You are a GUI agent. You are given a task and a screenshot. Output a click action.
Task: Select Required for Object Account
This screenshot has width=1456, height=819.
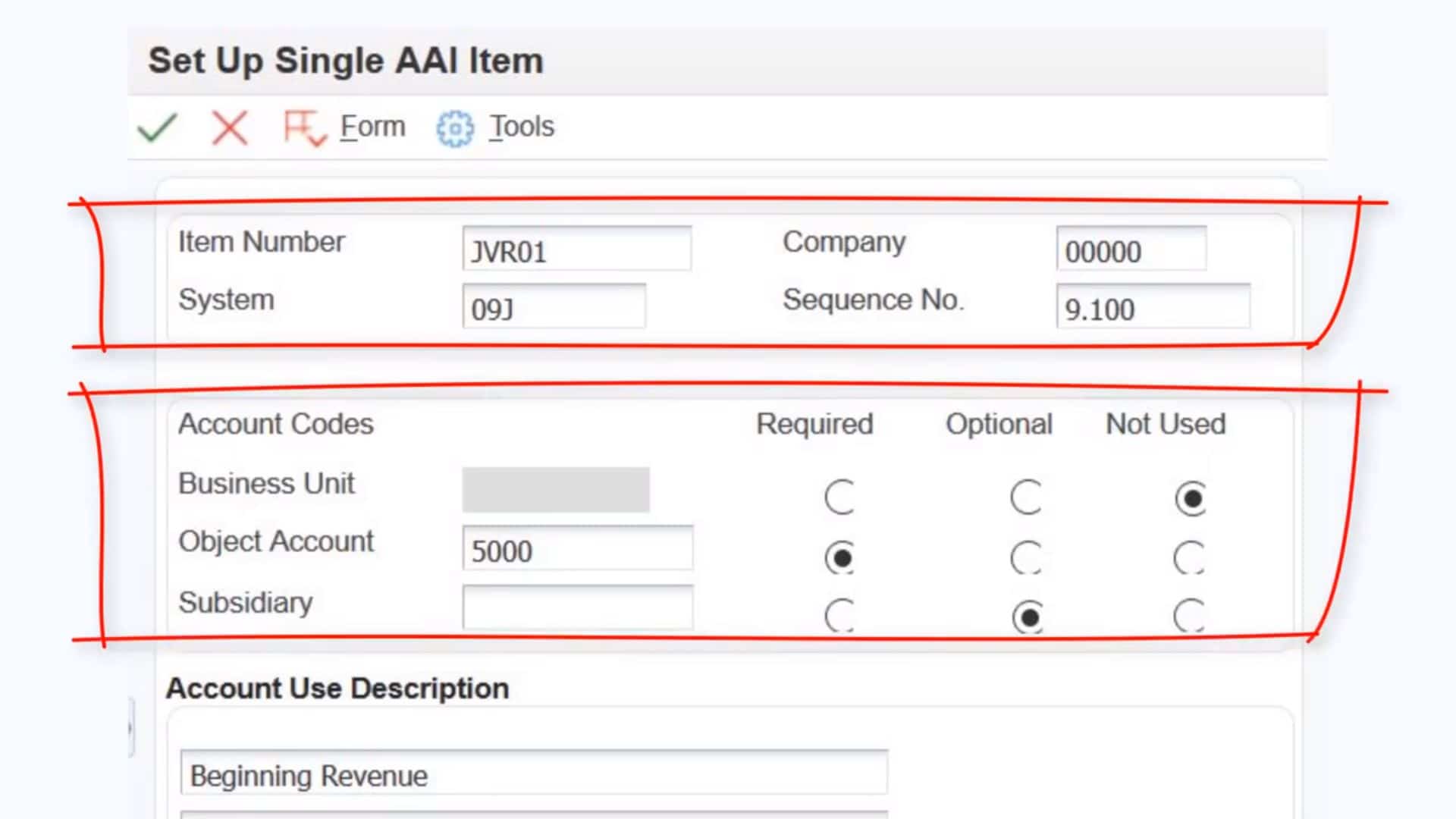839,558
